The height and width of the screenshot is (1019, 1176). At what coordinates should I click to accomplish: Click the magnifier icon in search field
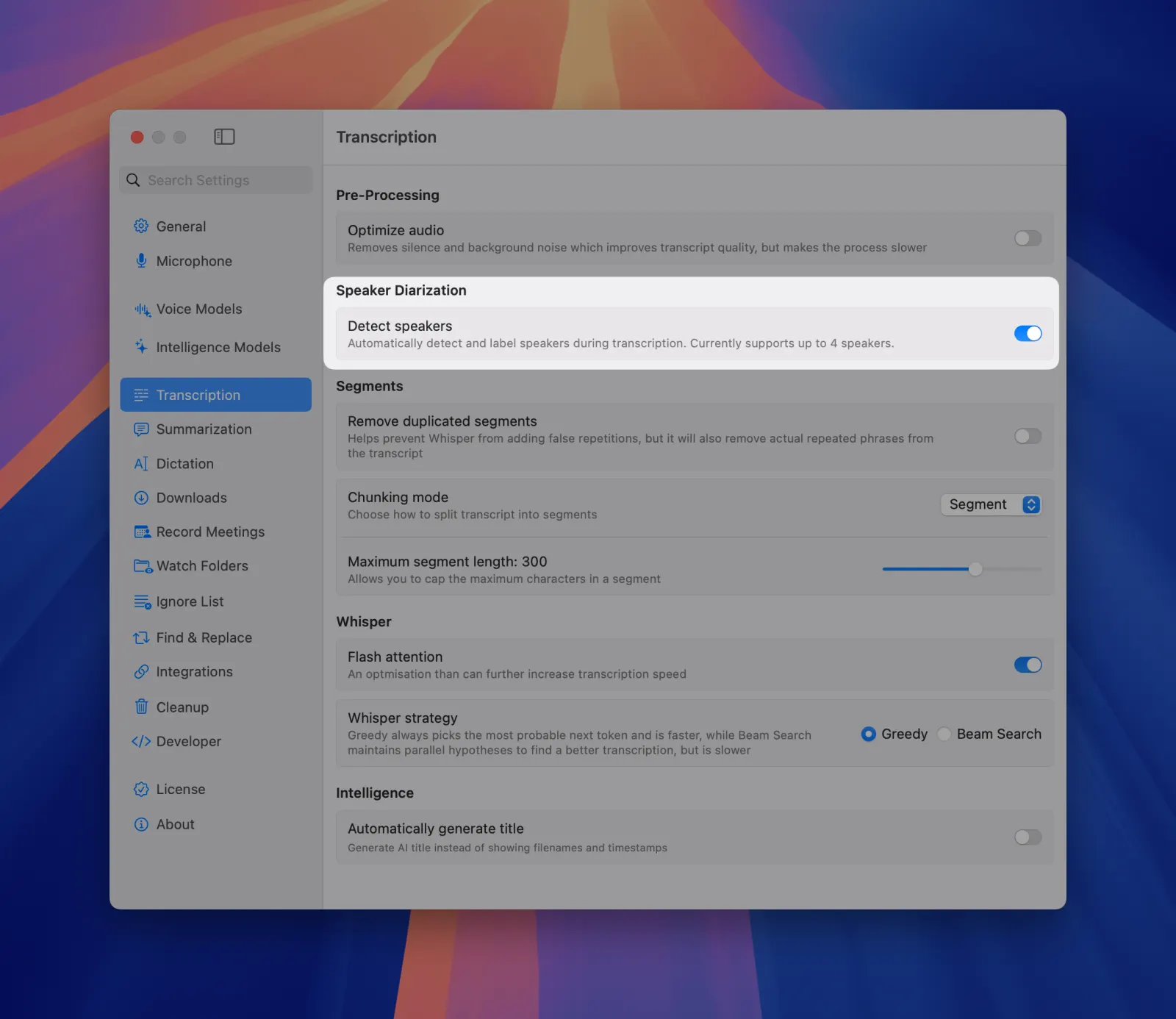[x=133, y=180]
